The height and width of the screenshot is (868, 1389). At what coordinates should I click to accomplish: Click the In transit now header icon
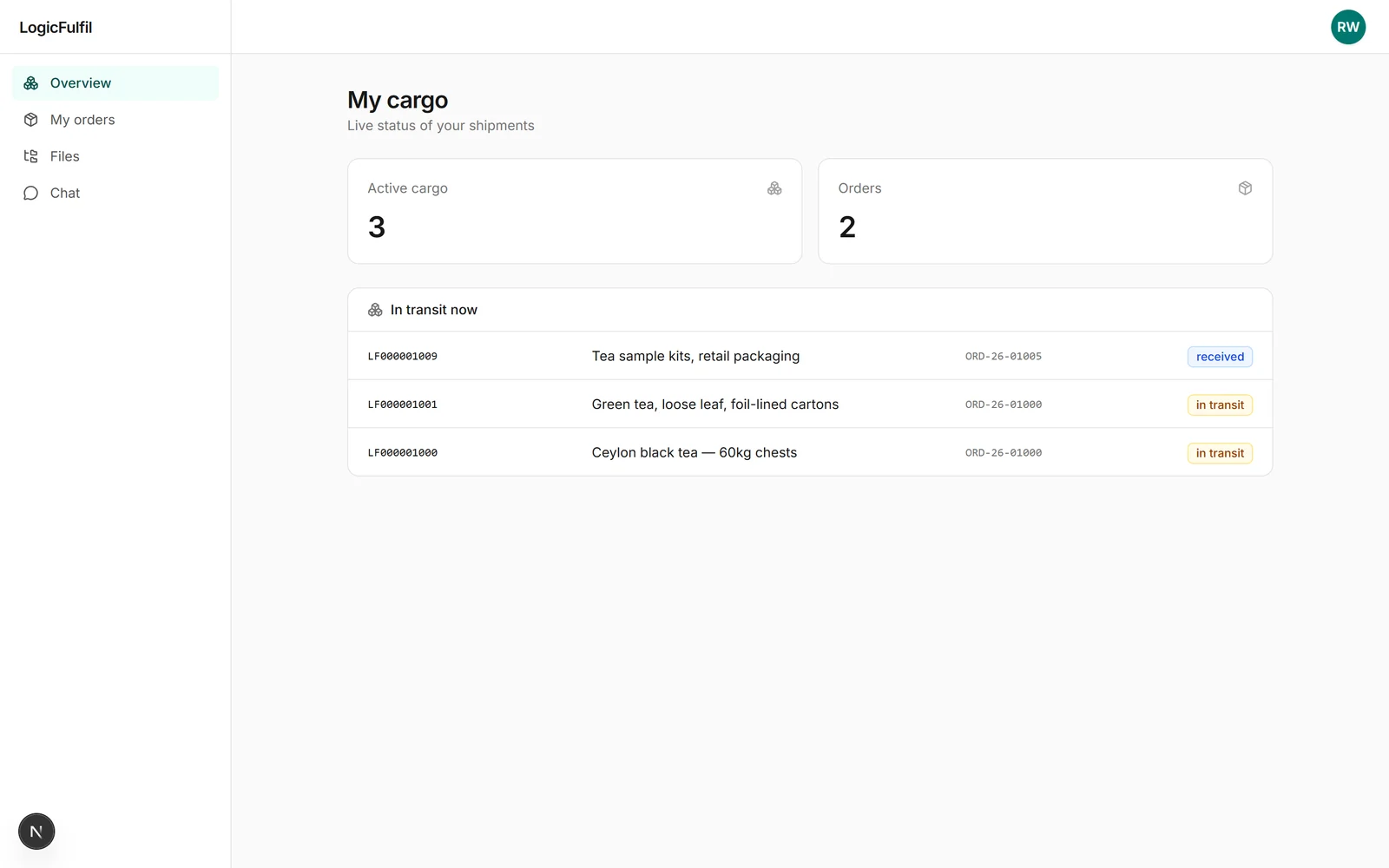pos(375,310)
